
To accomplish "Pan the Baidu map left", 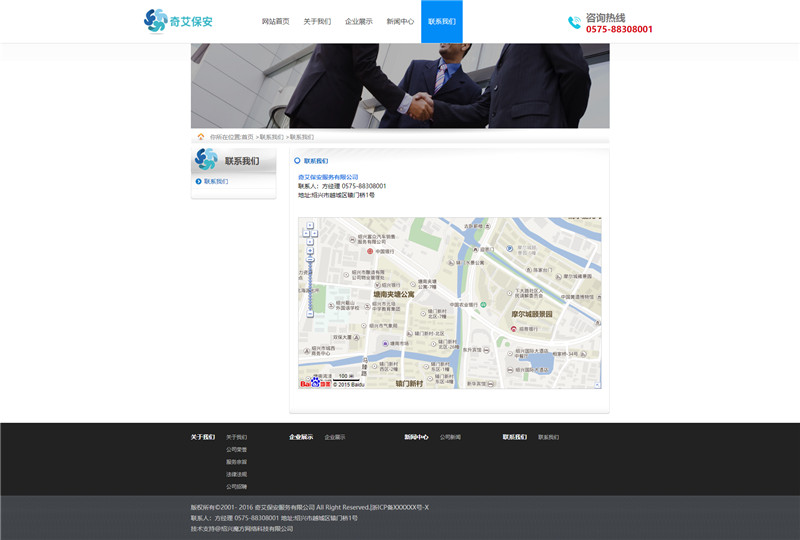I will [306, 233].
